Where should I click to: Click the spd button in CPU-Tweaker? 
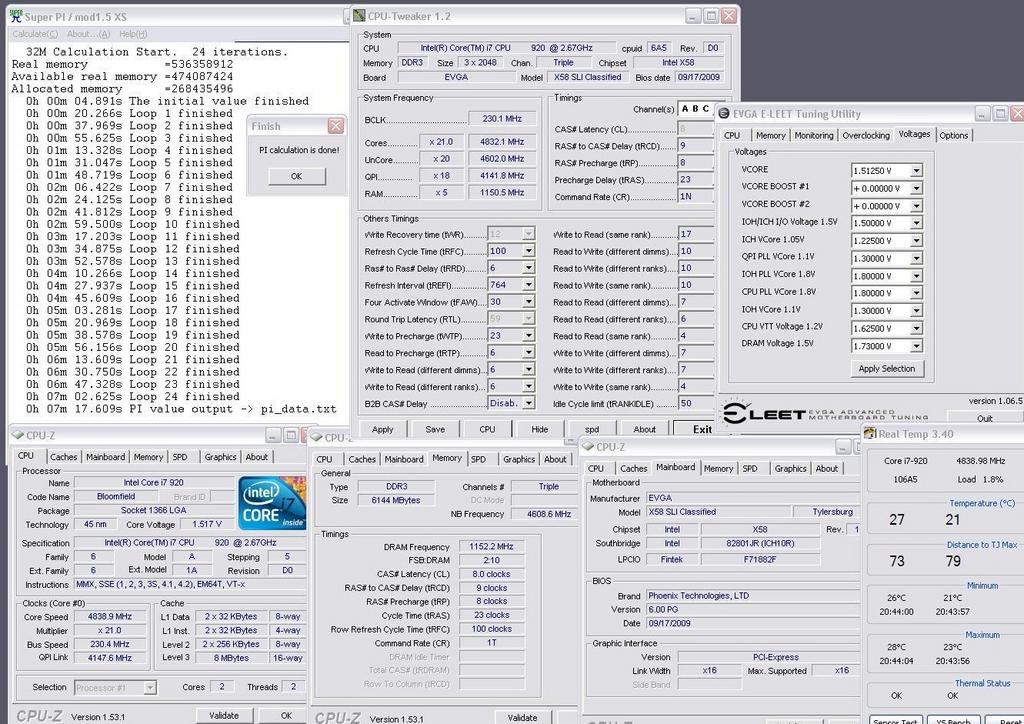592,429
